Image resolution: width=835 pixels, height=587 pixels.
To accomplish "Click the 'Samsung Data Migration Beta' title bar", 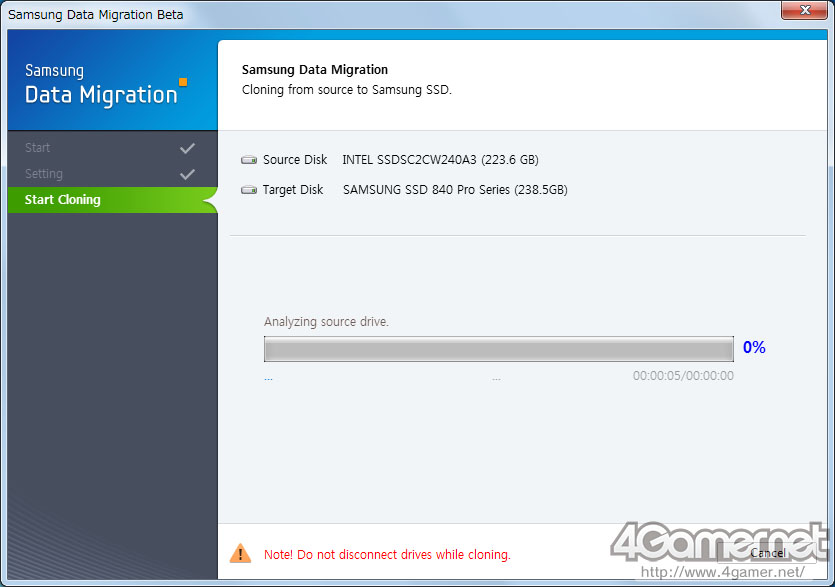I will pyautogui.click(x=96, y=14).
